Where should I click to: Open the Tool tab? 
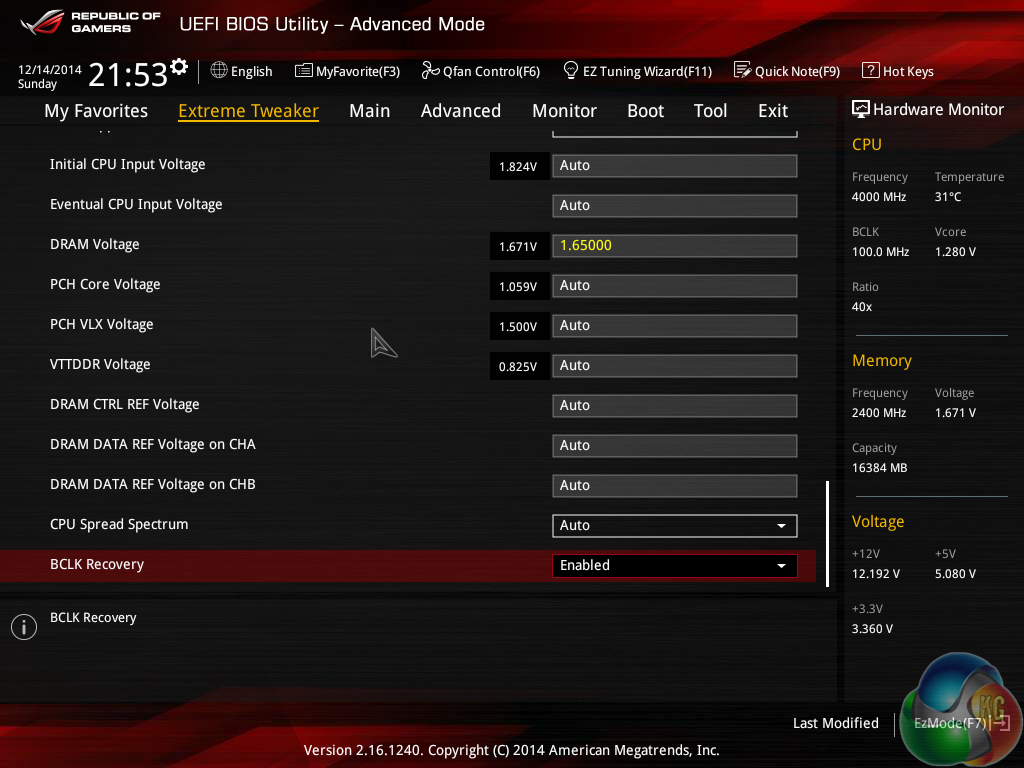pyautogui.click(x=711, y=111)
